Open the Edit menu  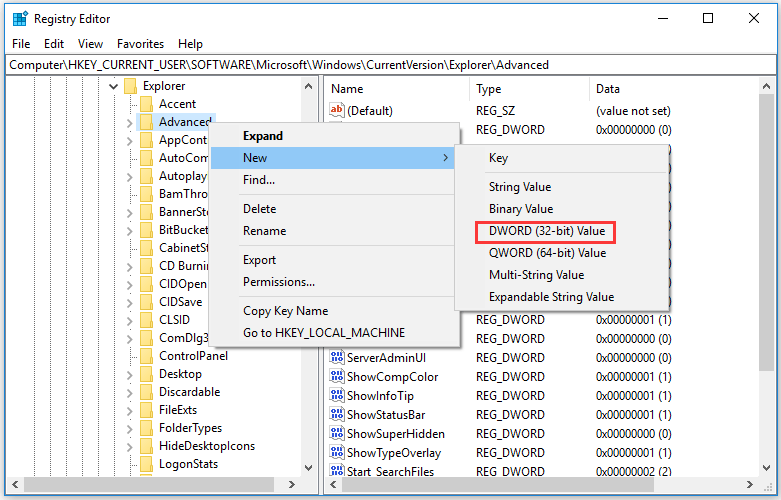coord(54,44)
